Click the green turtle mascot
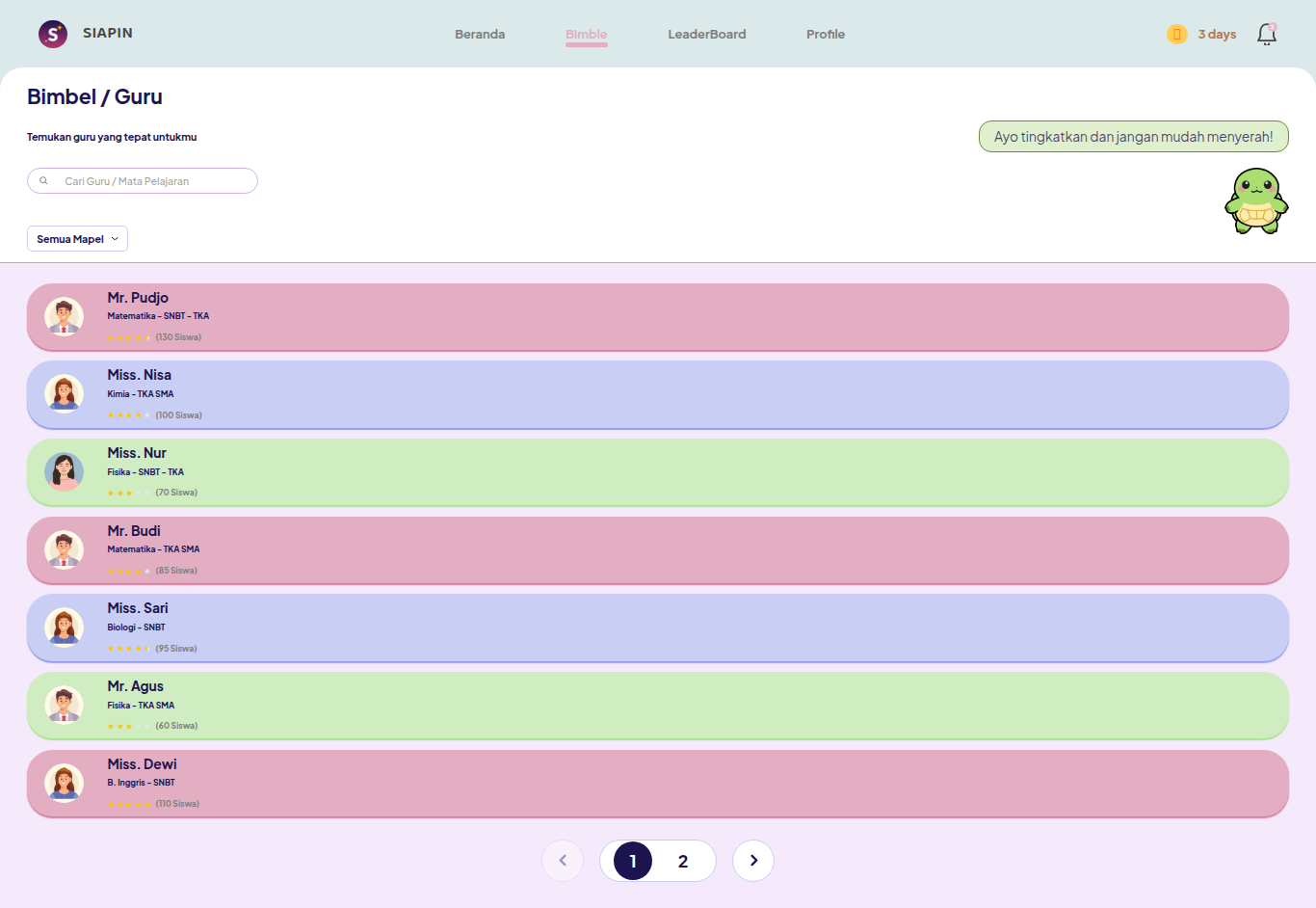 tap(1256, 200)
